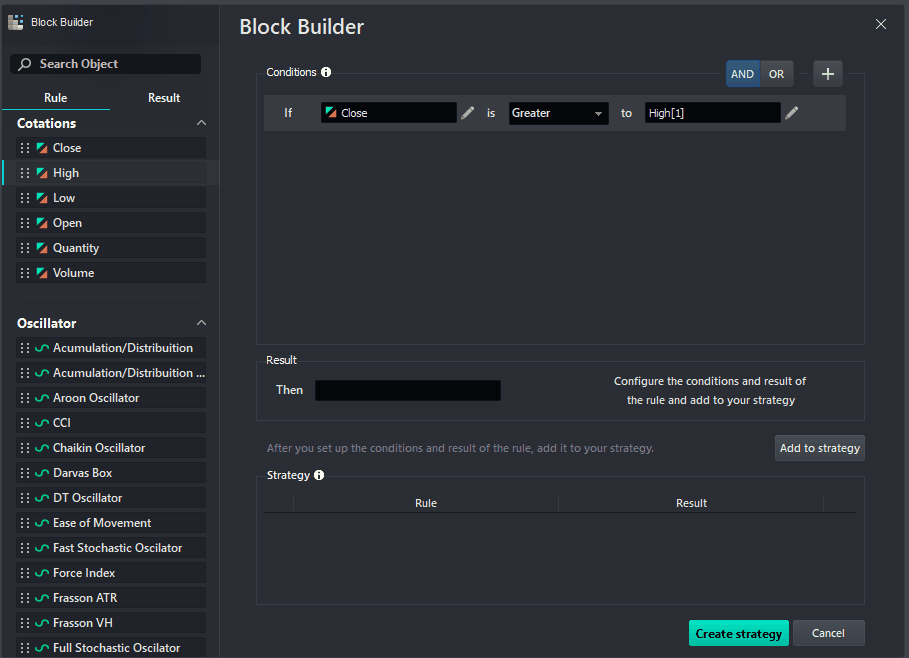
Task: Switch to the Rule tab
Action: pyautogui.click(x=56, y=97)
